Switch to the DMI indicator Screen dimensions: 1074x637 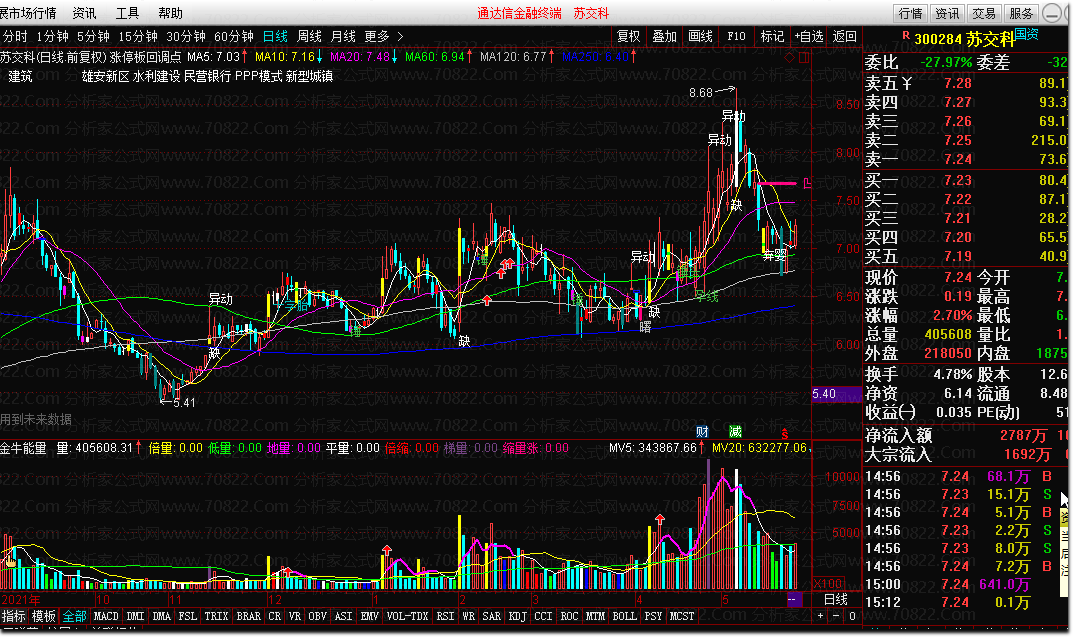[x=136, y=616]
